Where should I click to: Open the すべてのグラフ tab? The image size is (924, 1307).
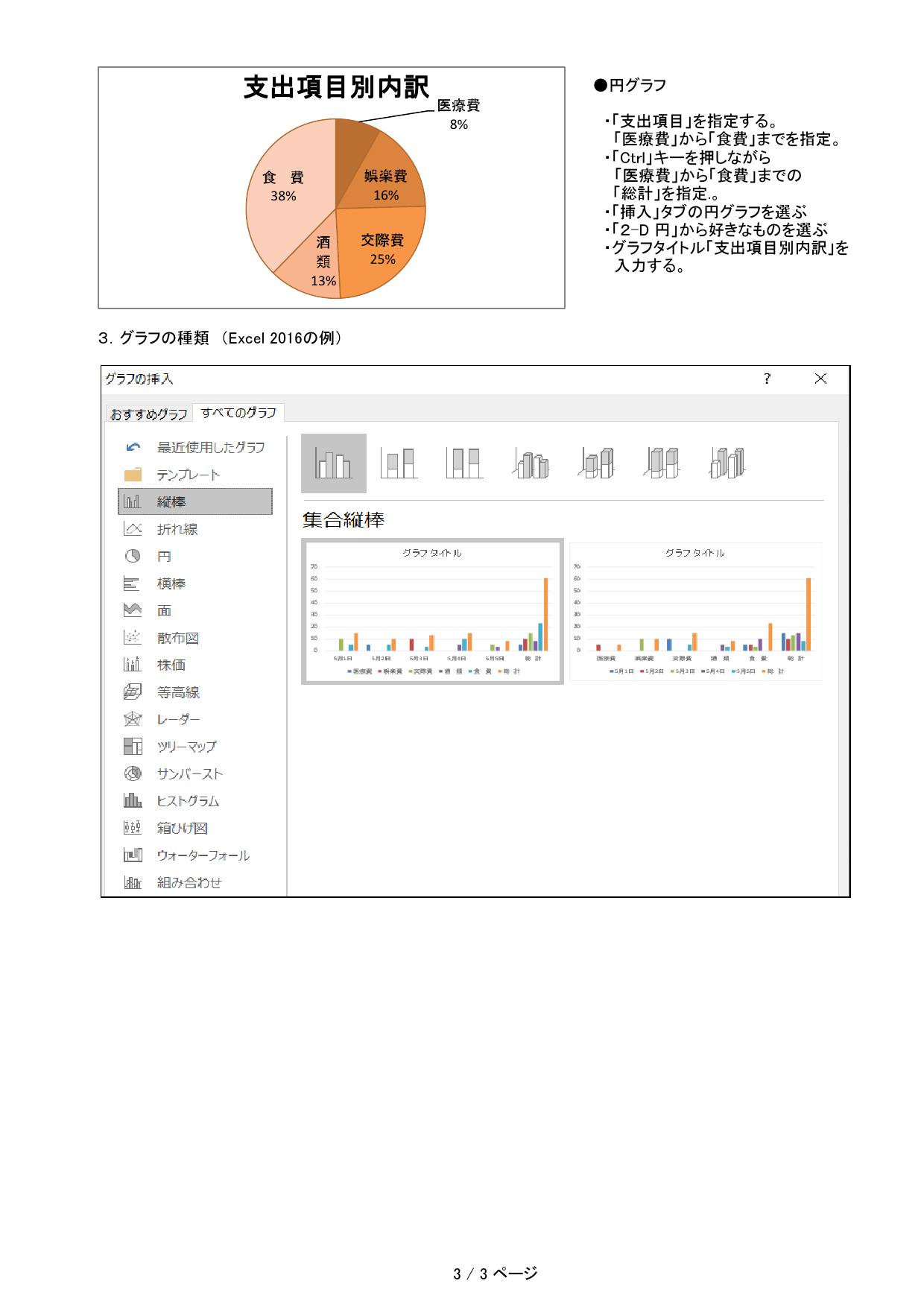(238, 413)
